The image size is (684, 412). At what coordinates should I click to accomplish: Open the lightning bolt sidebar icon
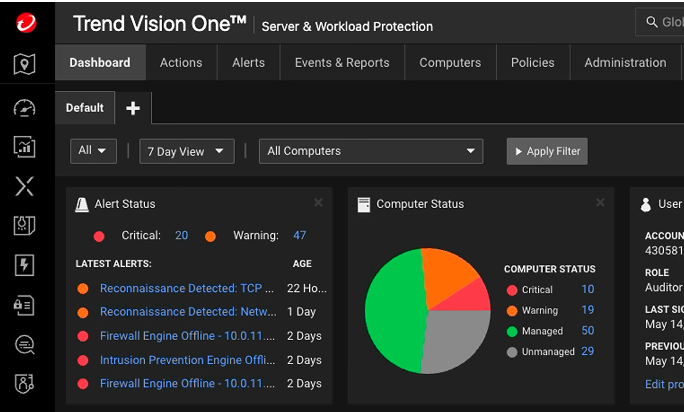(25, 265)
